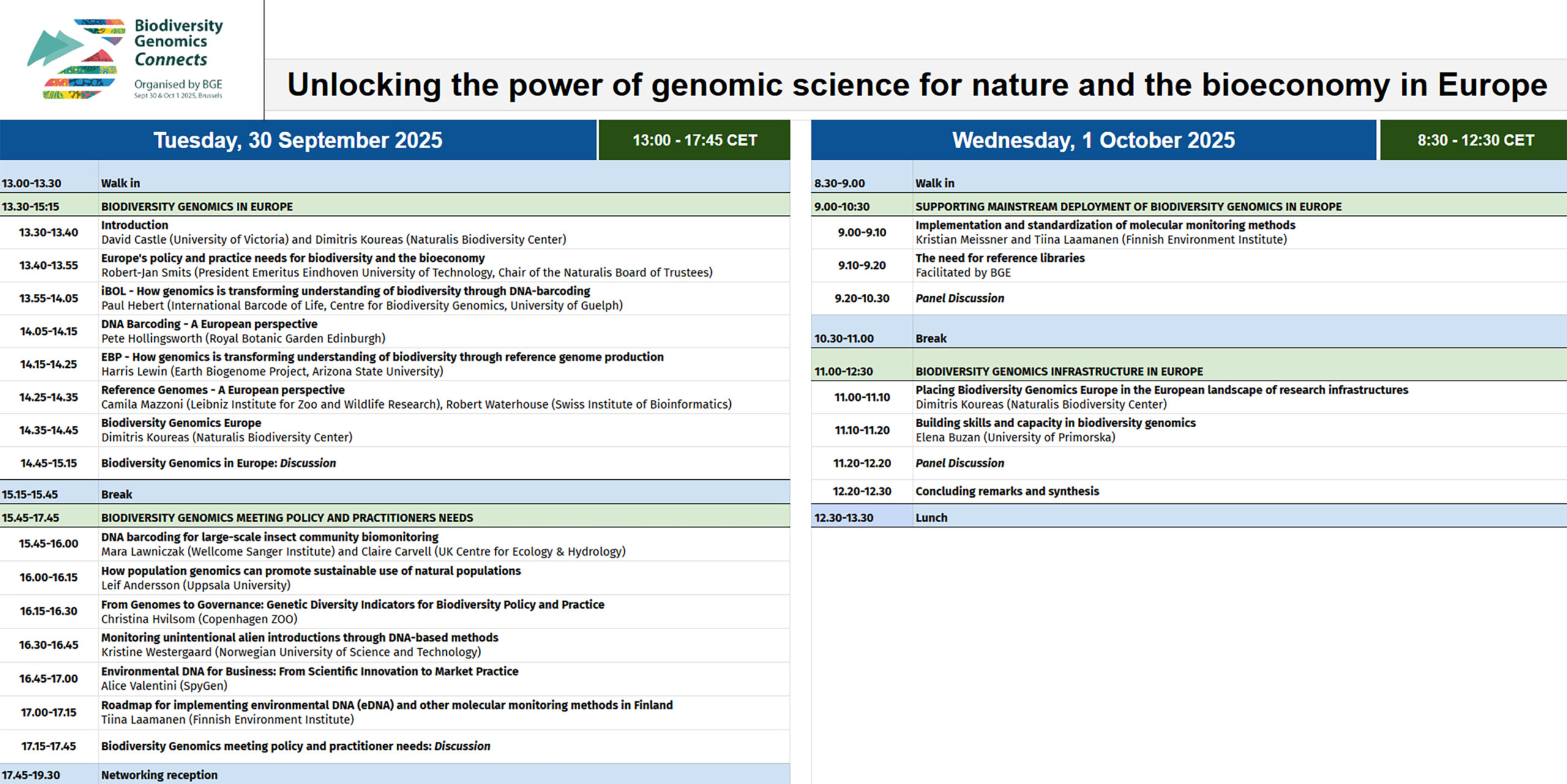Click the 13:00 - 17:45 CET time box
This screenshot has height=784, width=1567.
[695, 140]
